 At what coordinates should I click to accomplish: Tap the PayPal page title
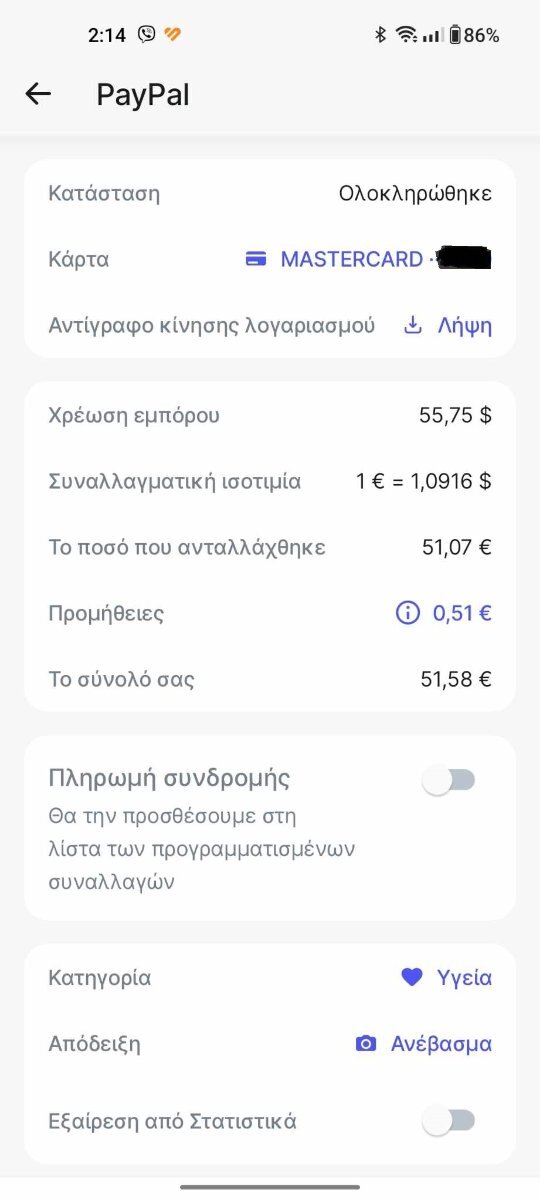[143, 95]
